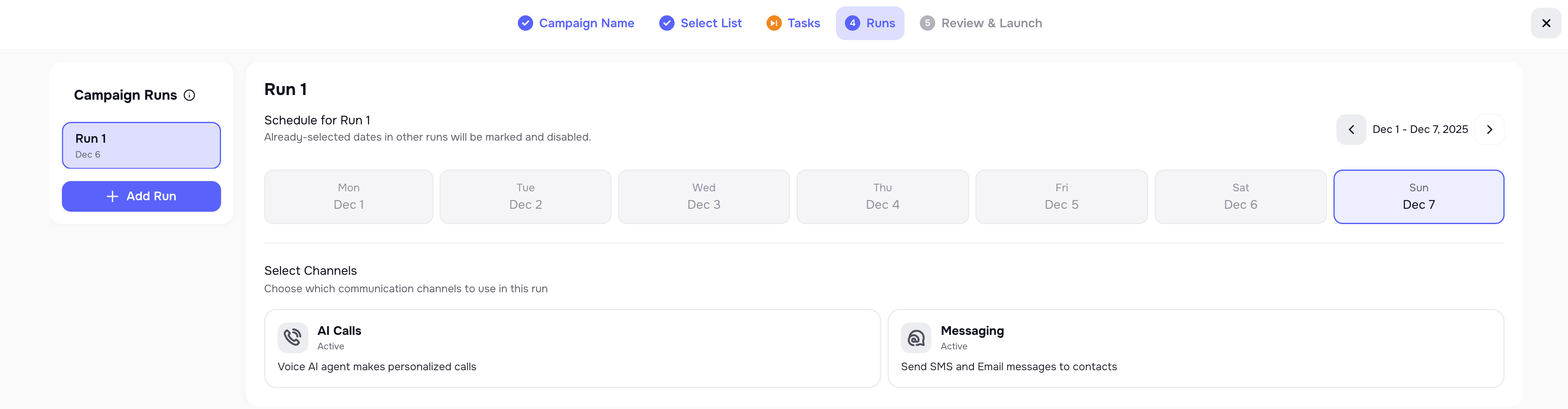This screenshot has height=409, width=1568.
Task: Close the campaign wizard with X
Action: (x=1545, y=23)
